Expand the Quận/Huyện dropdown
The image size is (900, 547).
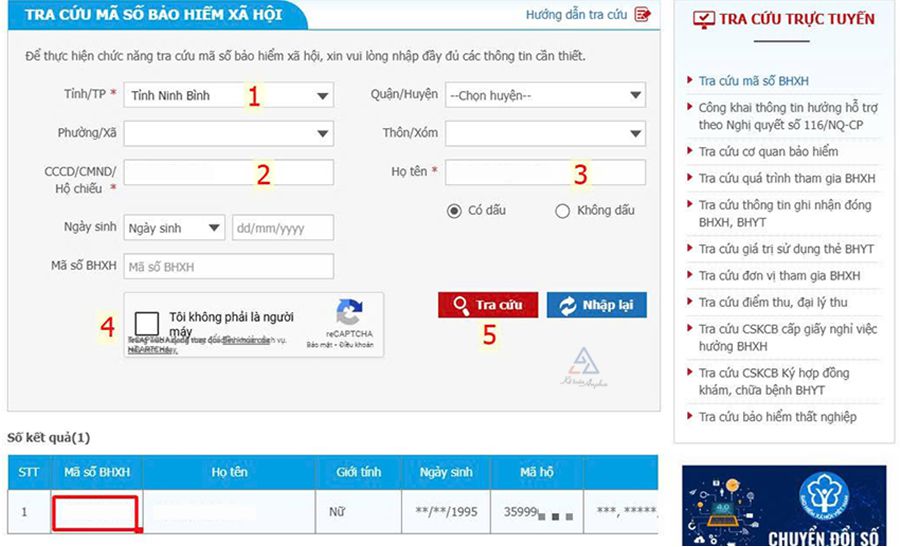pos(545,96)
